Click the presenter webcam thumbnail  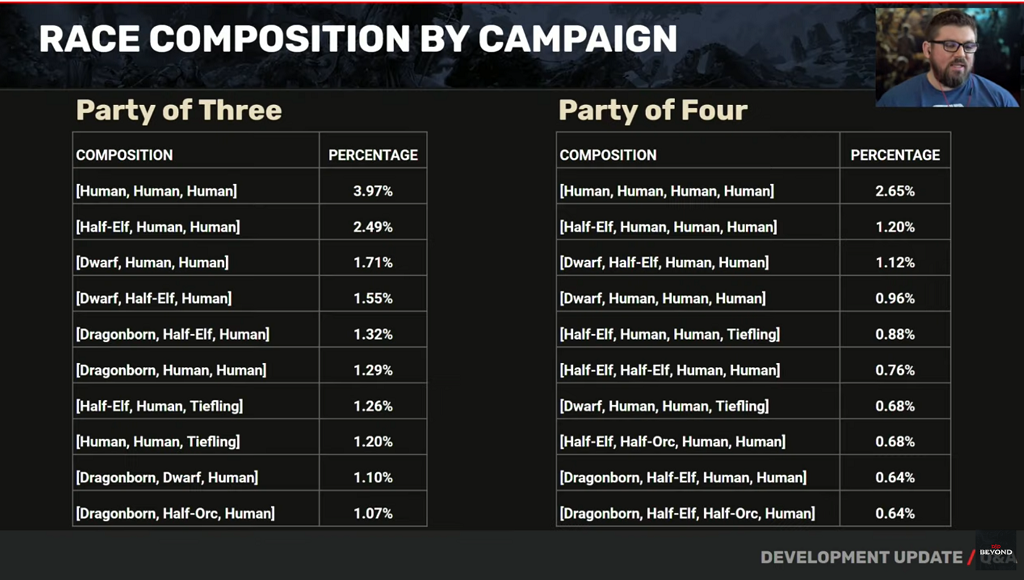948,57
